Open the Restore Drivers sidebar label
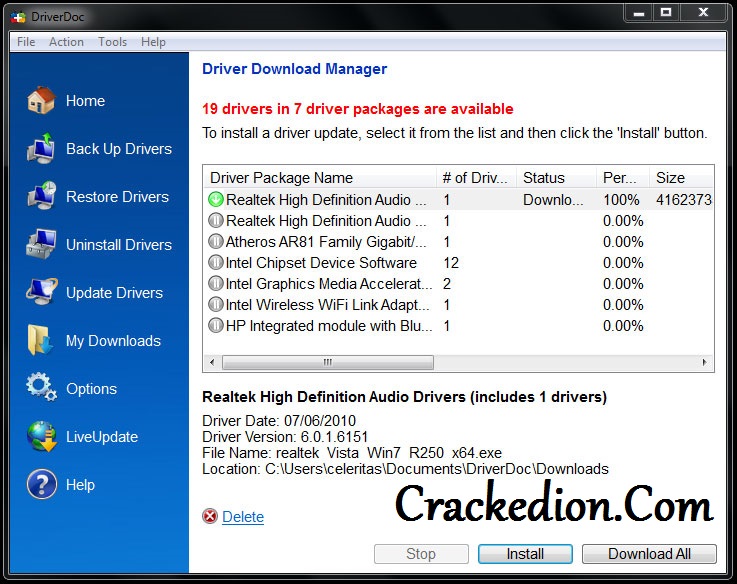 118,197
